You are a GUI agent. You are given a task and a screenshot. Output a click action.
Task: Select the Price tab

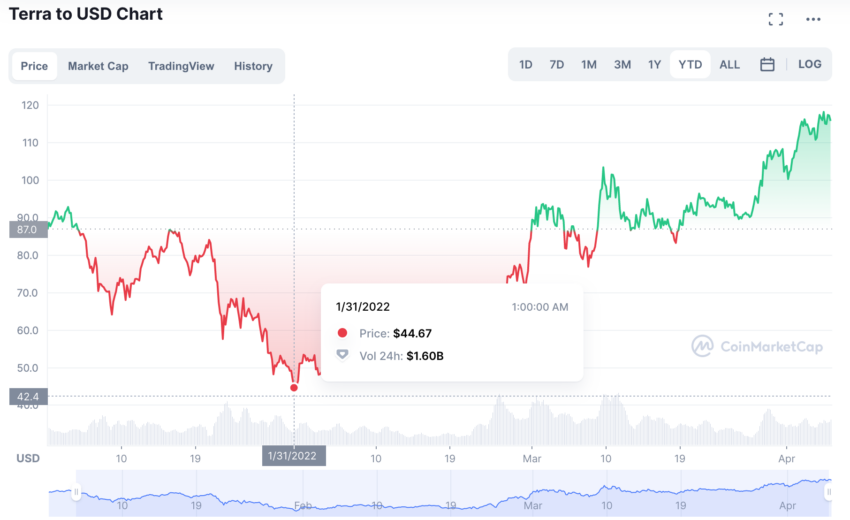click(x=34, y=66)
